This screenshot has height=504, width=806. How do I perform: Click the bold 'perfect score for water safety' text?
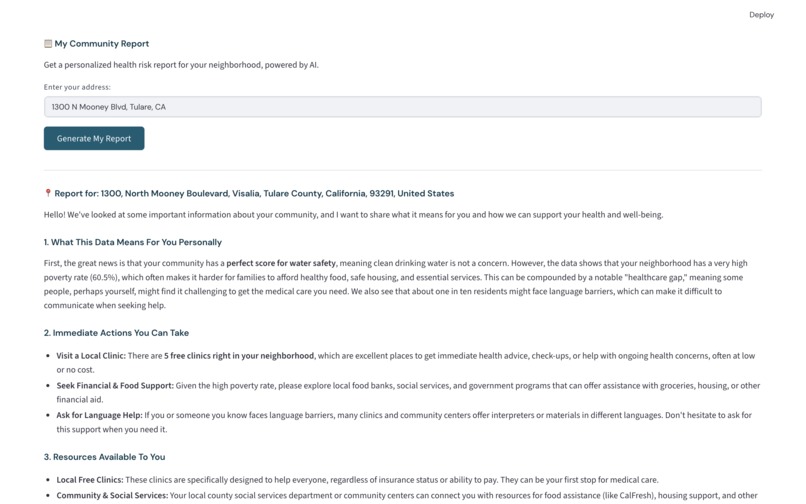tap(281, 263)
